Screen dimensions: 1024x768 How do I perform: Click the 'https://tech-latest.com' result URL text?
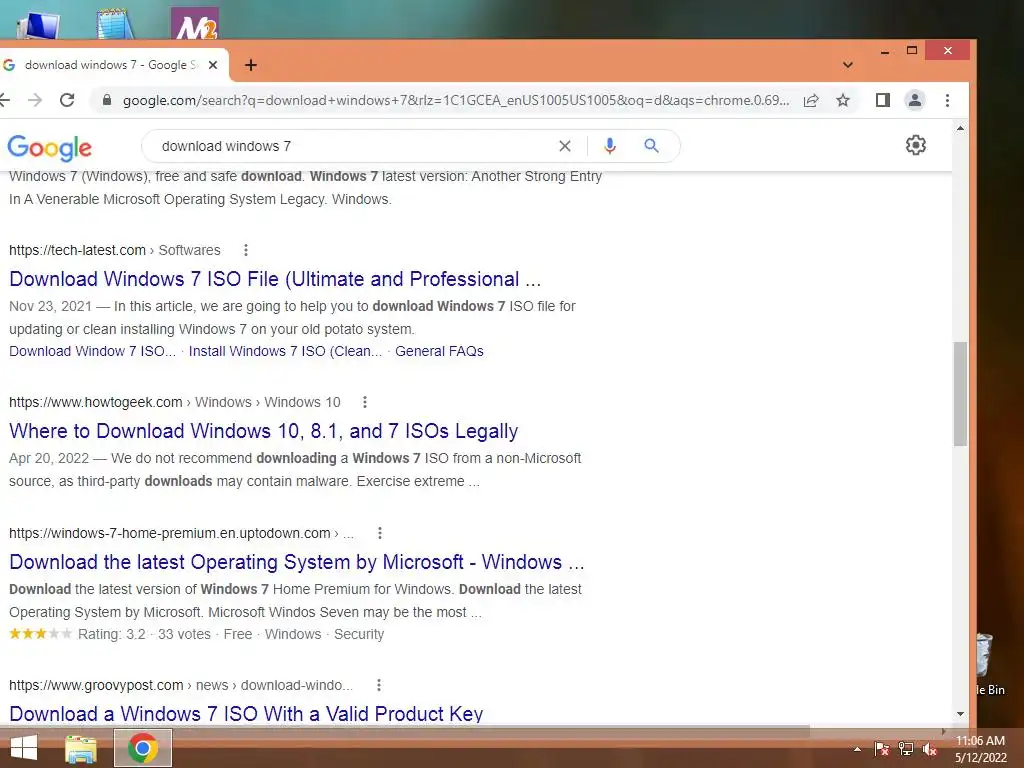coord(77,250)
